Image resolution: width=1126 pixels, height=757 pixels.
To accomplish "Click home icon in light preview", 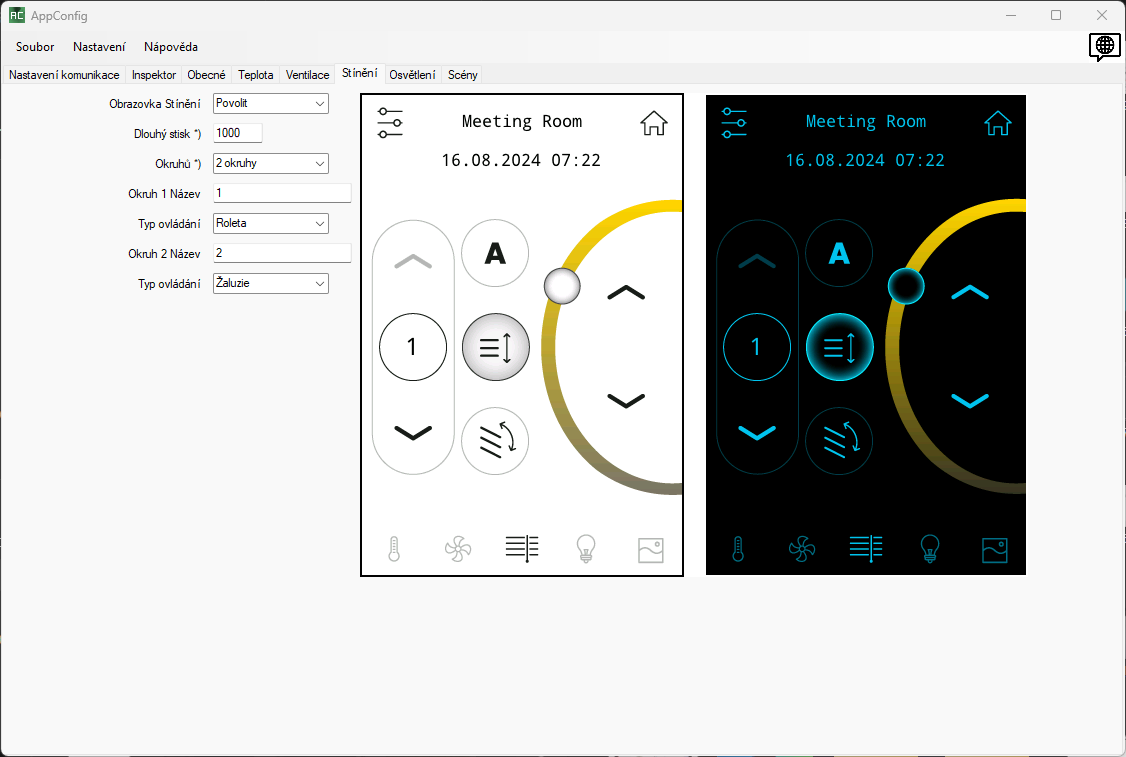I will (653, 123).
